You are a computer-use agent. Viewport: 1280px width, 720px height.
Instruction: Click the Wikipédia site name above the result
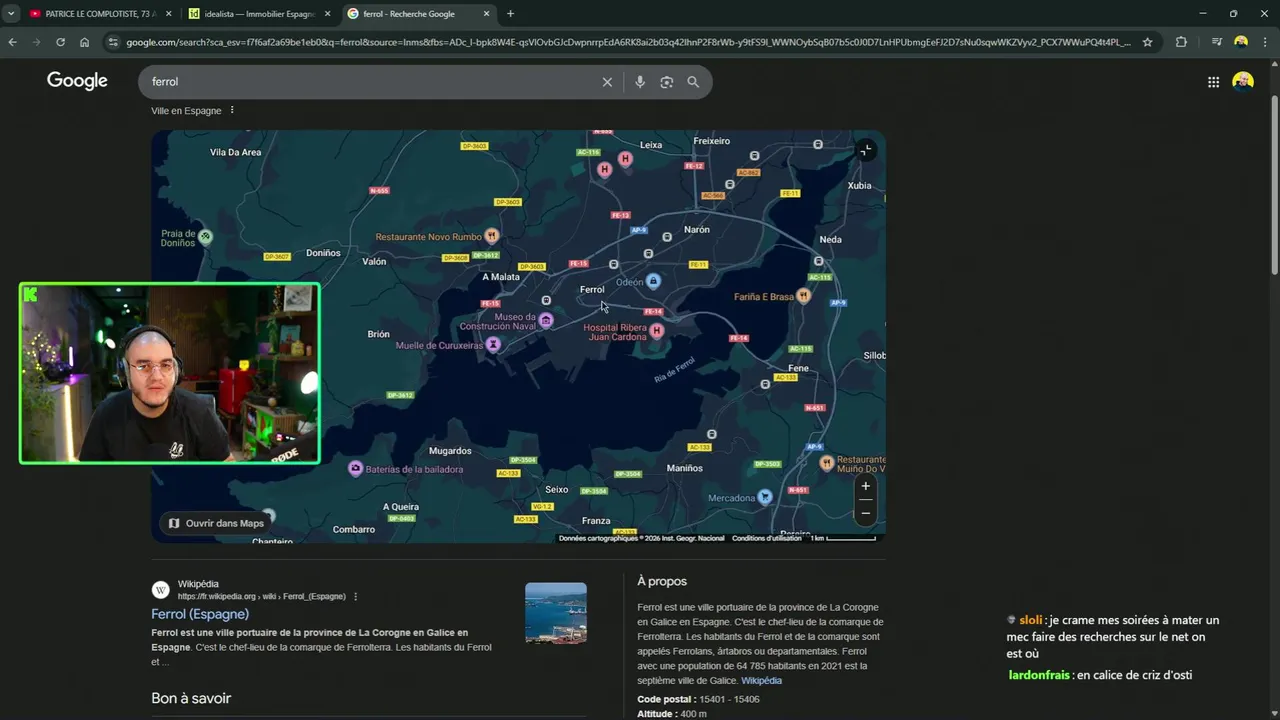coord(198,584)
